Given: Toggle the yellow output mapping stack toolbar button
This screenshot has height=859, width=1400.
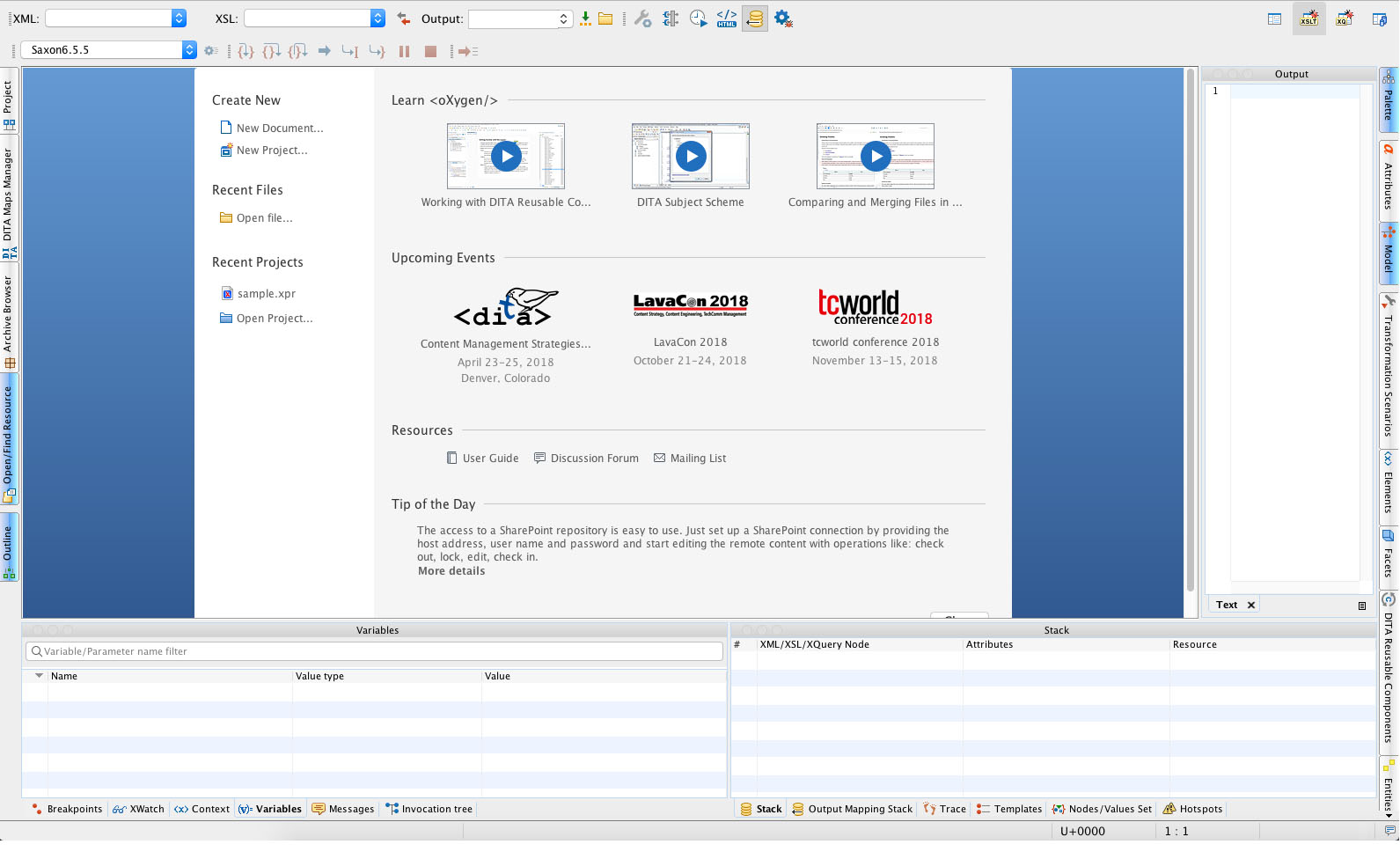Looking at the screenshot, I should coord(755,18).
